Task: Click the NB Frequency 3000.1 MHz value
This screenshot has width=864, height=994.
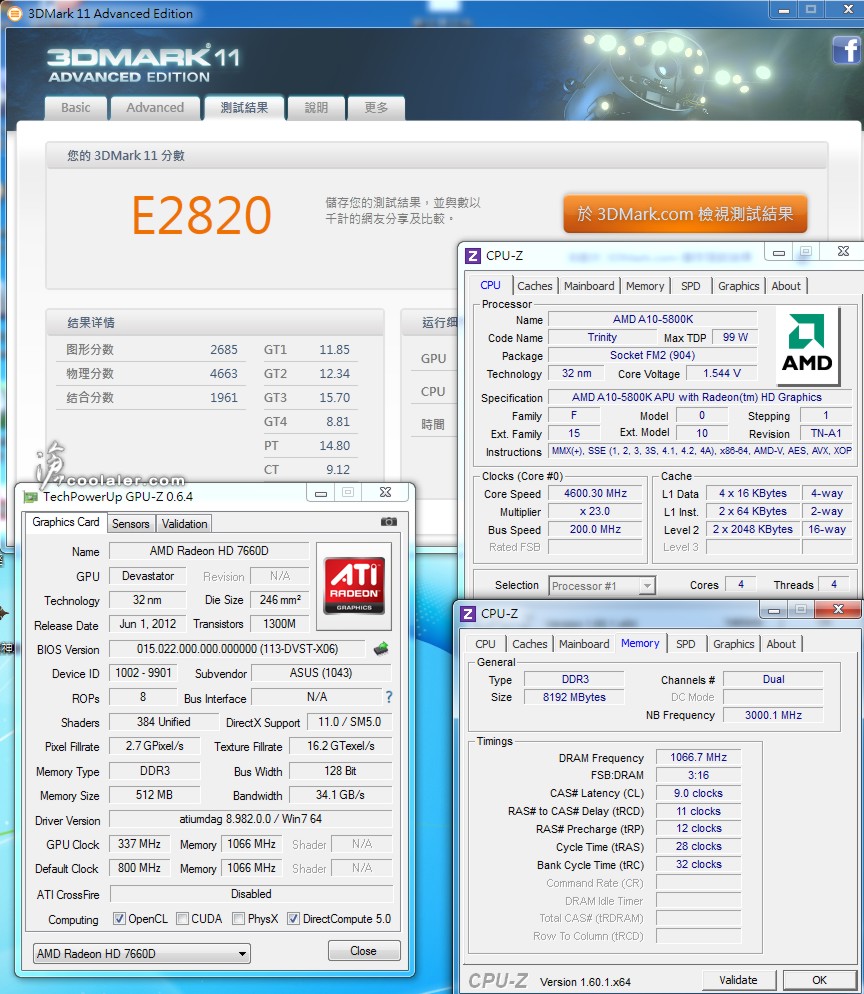Action: (x=773, y=715)
